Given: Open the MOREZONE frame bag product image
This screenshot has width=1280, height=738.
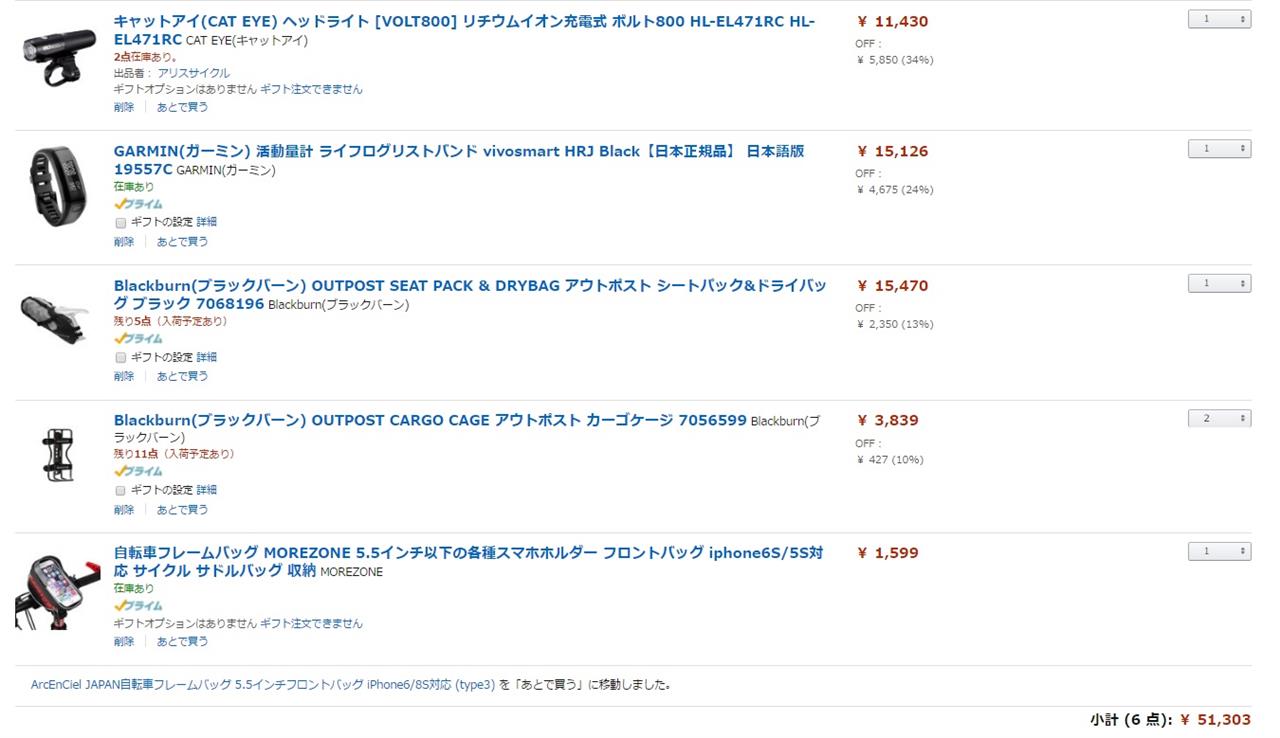Looking at the screenshot, I should point(57,589).
